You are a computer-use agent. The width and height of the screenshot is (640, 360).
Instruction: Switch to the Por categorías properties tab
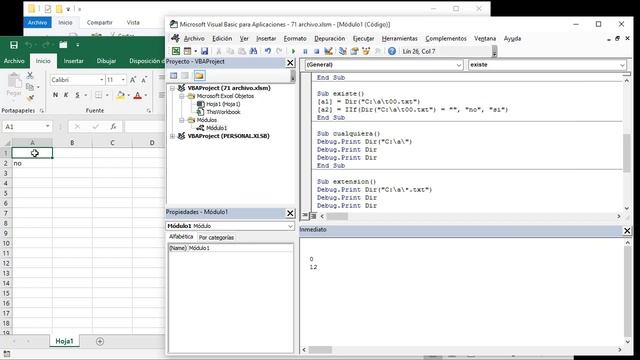coord(216,237)
